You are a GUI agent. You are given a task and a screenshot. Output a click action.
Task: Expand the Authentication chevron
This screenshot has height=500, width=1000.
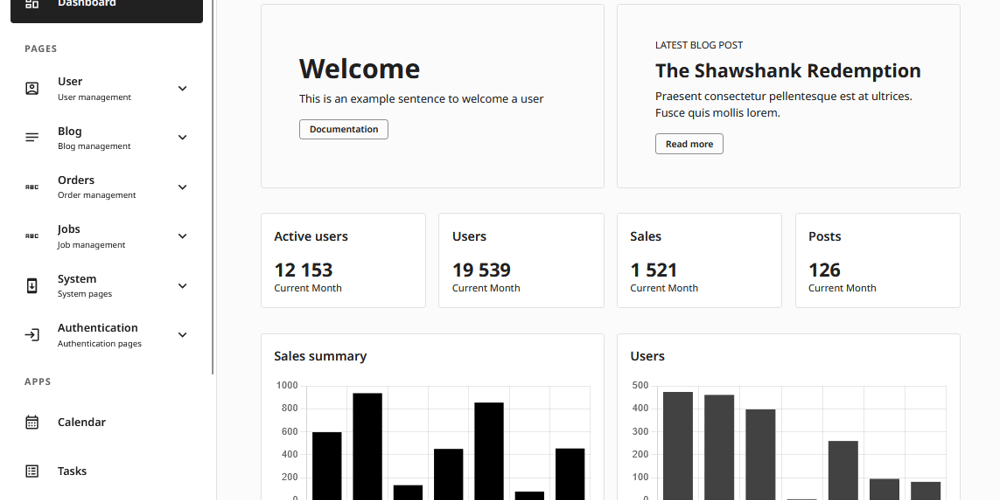tap(182, 335)
